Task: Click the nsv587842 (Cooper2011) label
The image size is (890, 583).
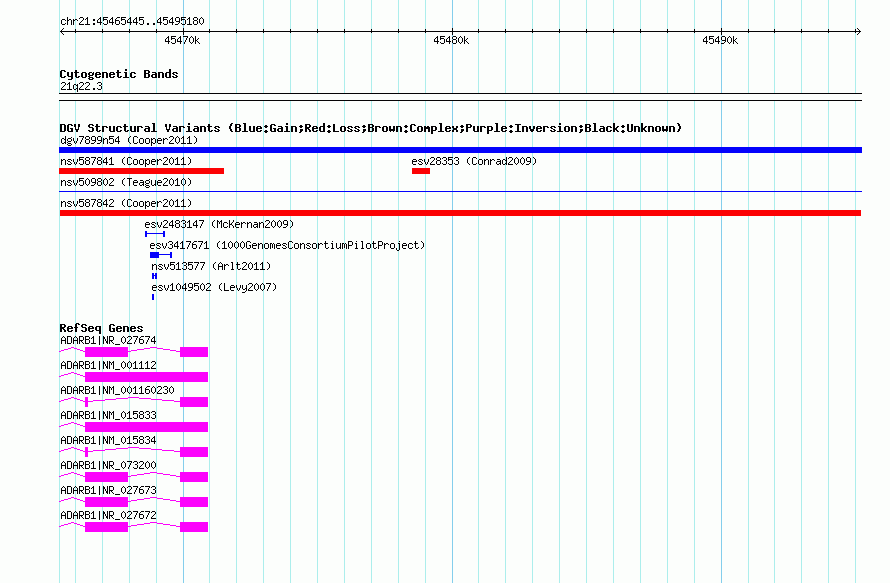Action: 126,203
